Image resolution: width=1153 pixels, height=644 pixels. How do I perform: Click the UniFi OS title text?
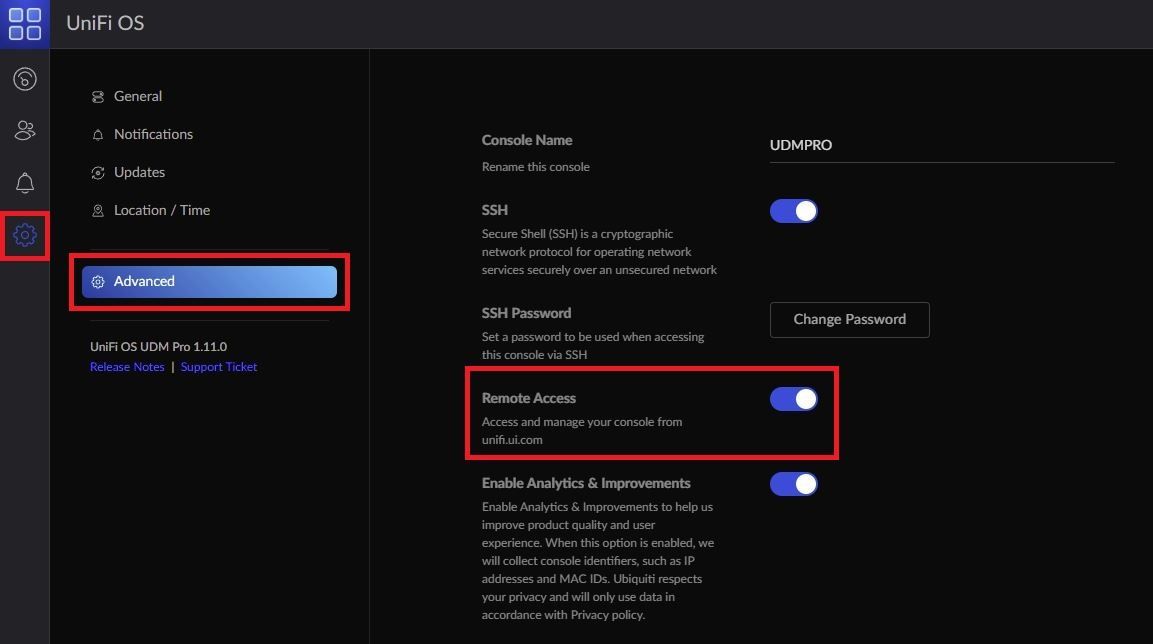(105, 23)
